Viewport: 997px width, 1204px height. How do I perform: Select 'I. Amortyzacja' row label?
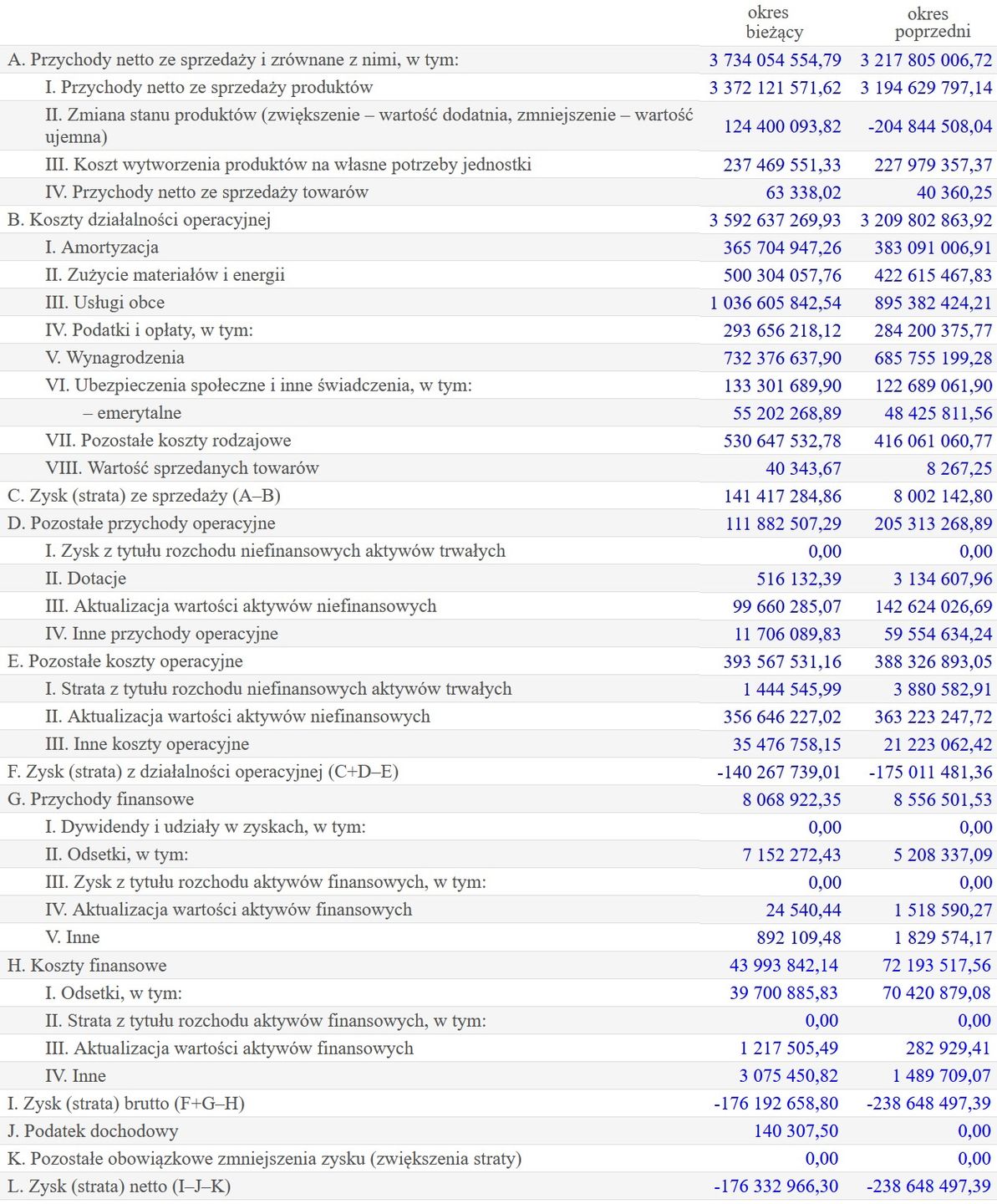(x=102, y=247)
